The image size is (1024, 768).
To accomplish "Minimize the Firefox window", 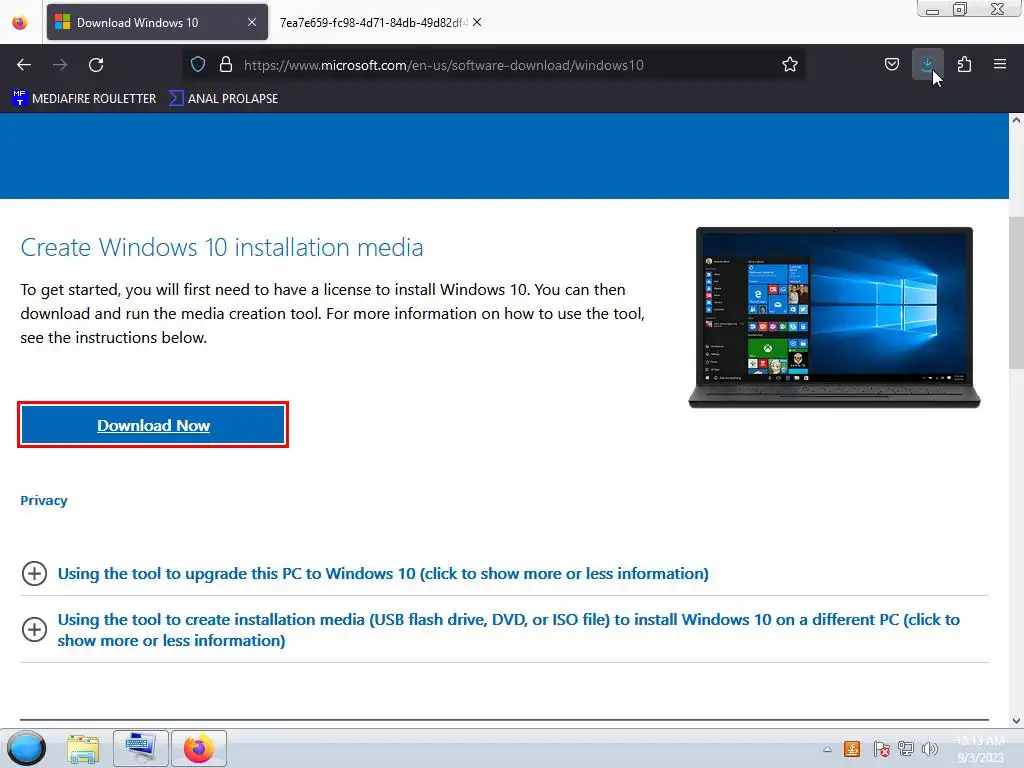I will (932, 9).
